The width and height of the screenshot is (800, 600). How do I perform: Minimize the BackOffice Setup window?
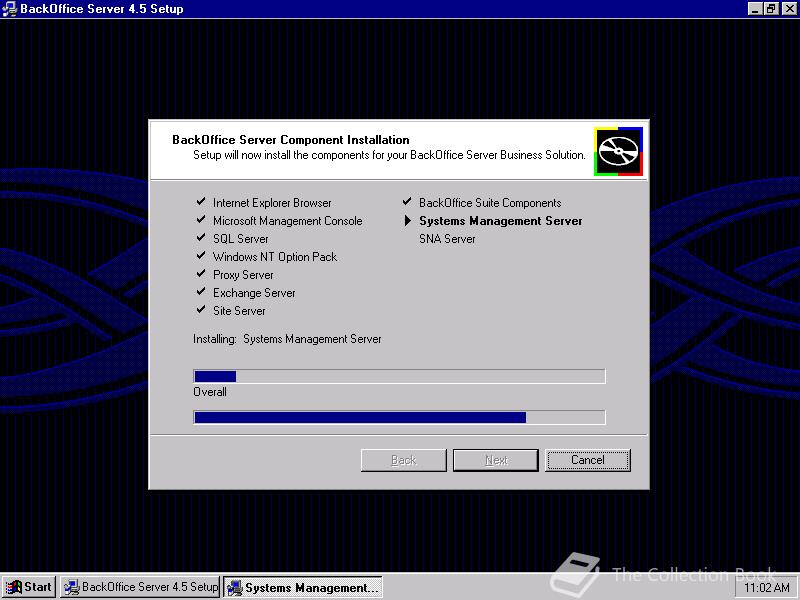(x=755, y=9)
